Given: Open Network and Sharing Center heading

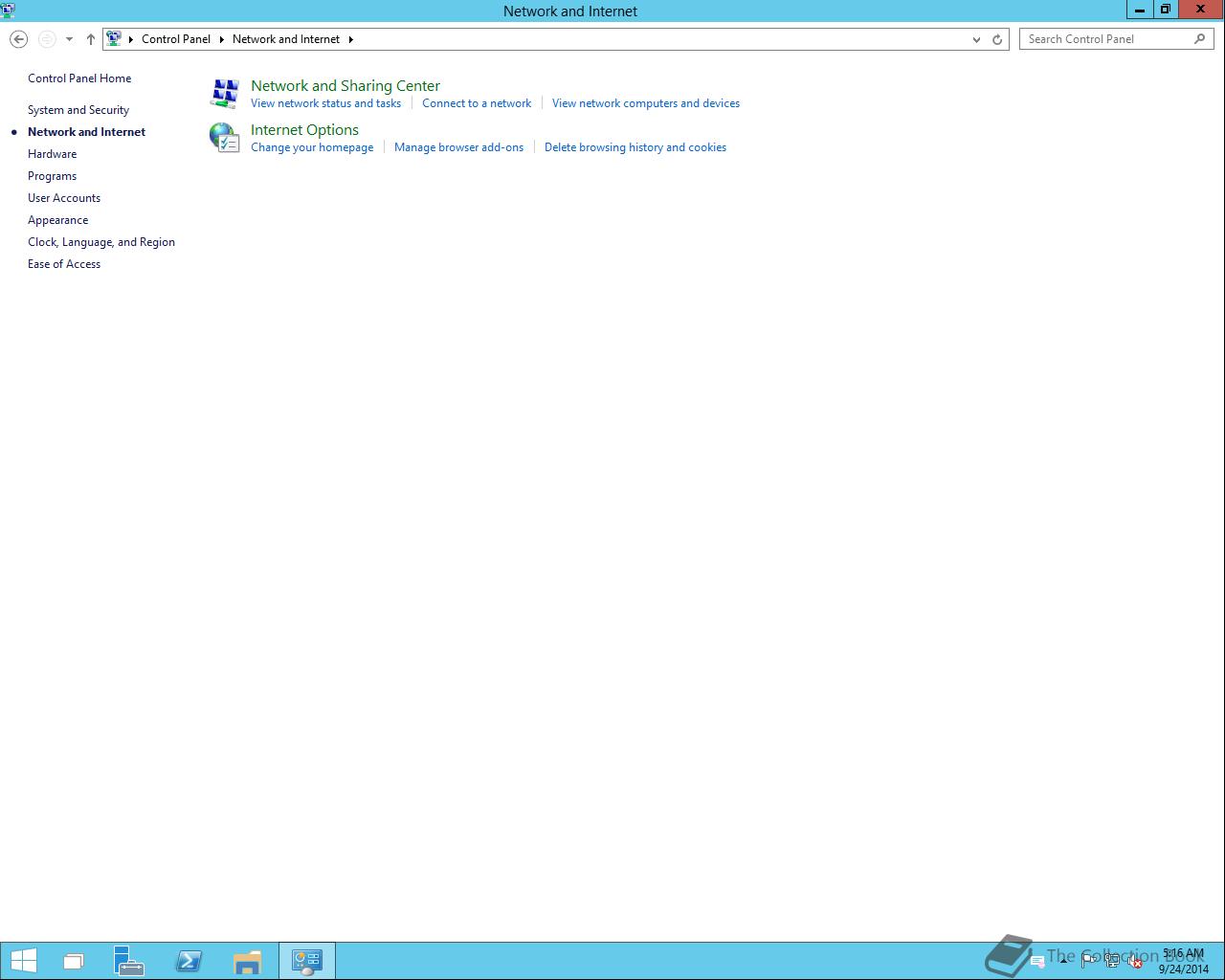Looking at the screenshot, I should (x=345, y=85).
